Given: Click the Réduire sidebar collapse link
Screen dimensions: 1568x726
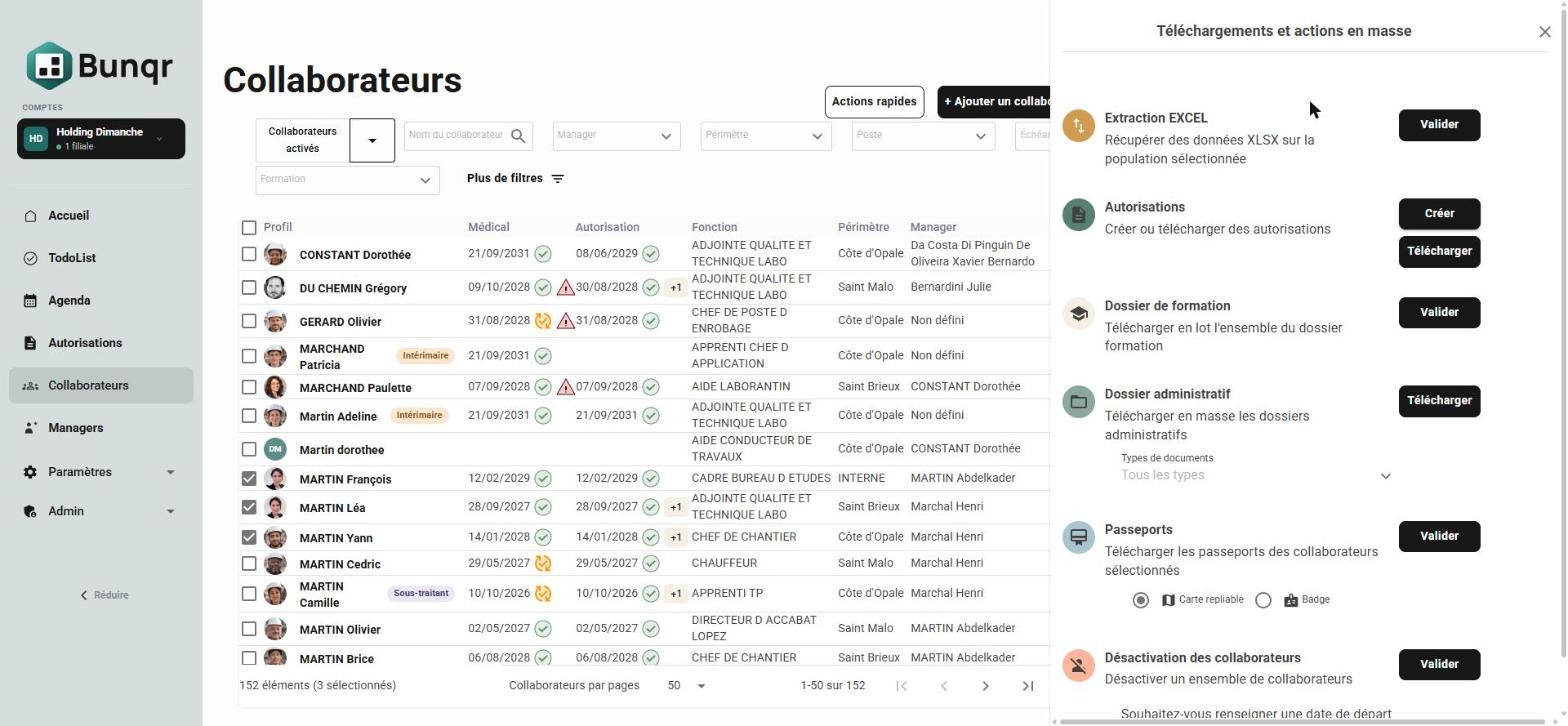Looking at the screenshot, I should tap(104, 596).
